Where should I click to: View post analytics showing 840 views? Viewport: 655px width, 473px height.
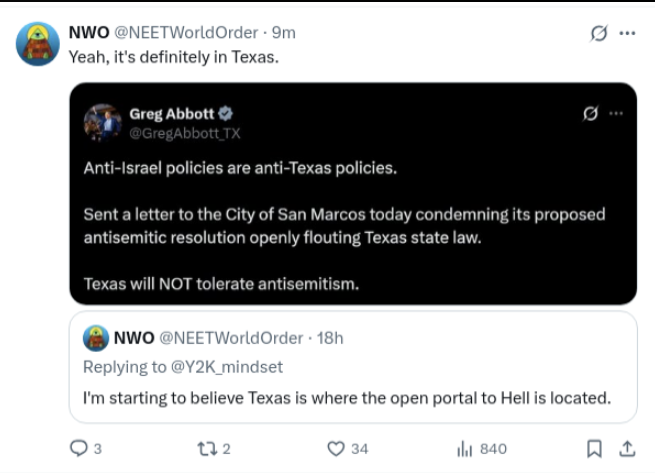pos(464,449)
